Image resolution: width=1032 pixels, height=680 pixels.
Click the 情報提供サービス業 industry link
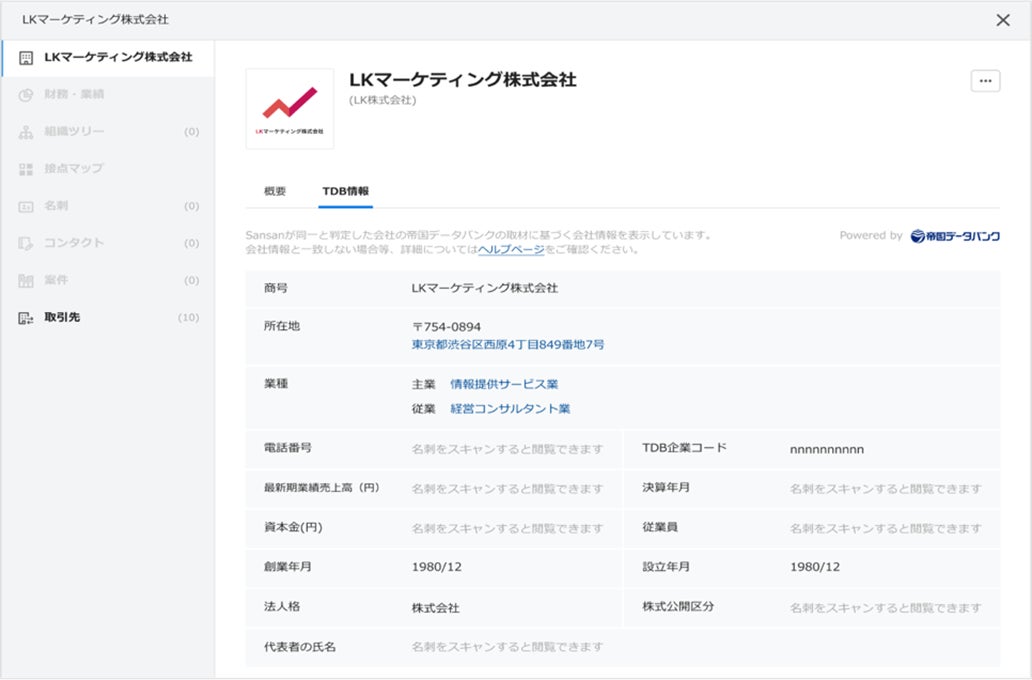[x=504, y=384]
